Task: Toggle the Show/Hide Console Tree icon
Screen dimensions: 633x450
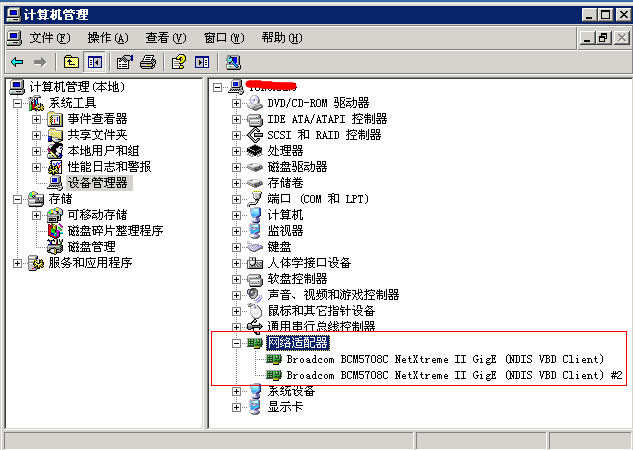Action: coord(94,62)
